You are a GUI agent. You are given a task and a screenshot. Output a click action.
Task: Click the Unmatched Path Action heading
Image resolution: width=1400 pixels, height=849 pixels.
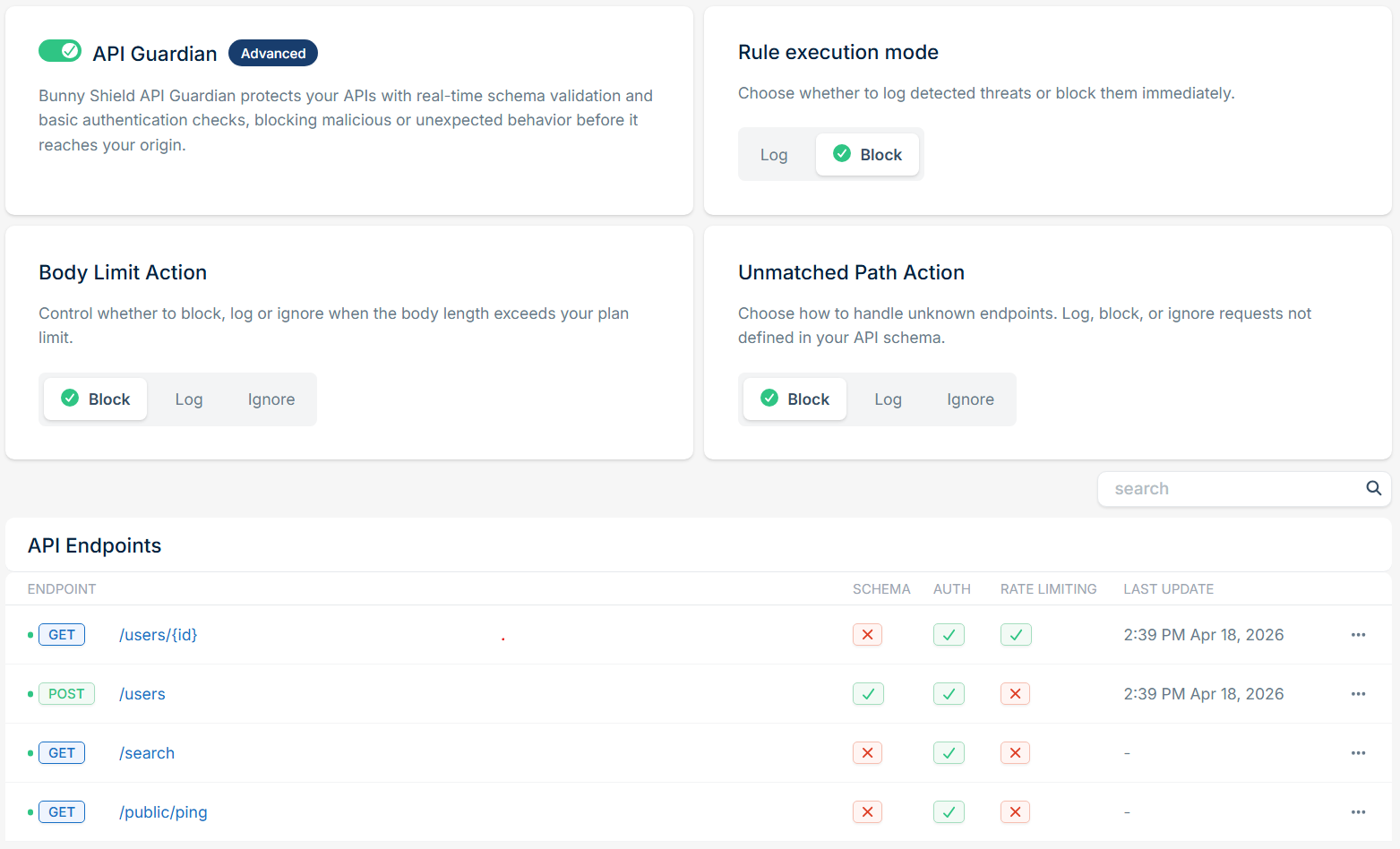point(851,272)
